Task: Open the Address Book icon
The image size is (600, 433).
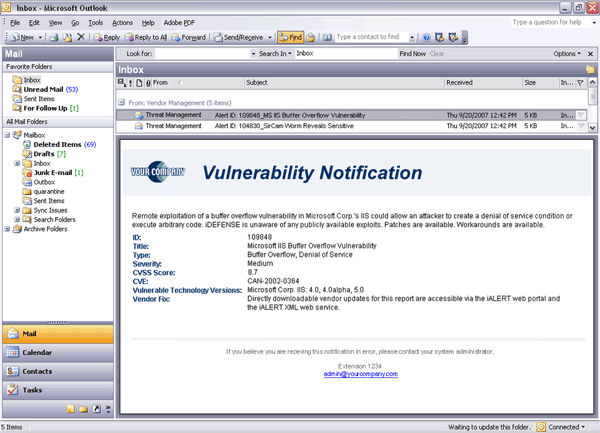Action: (327, 37)
